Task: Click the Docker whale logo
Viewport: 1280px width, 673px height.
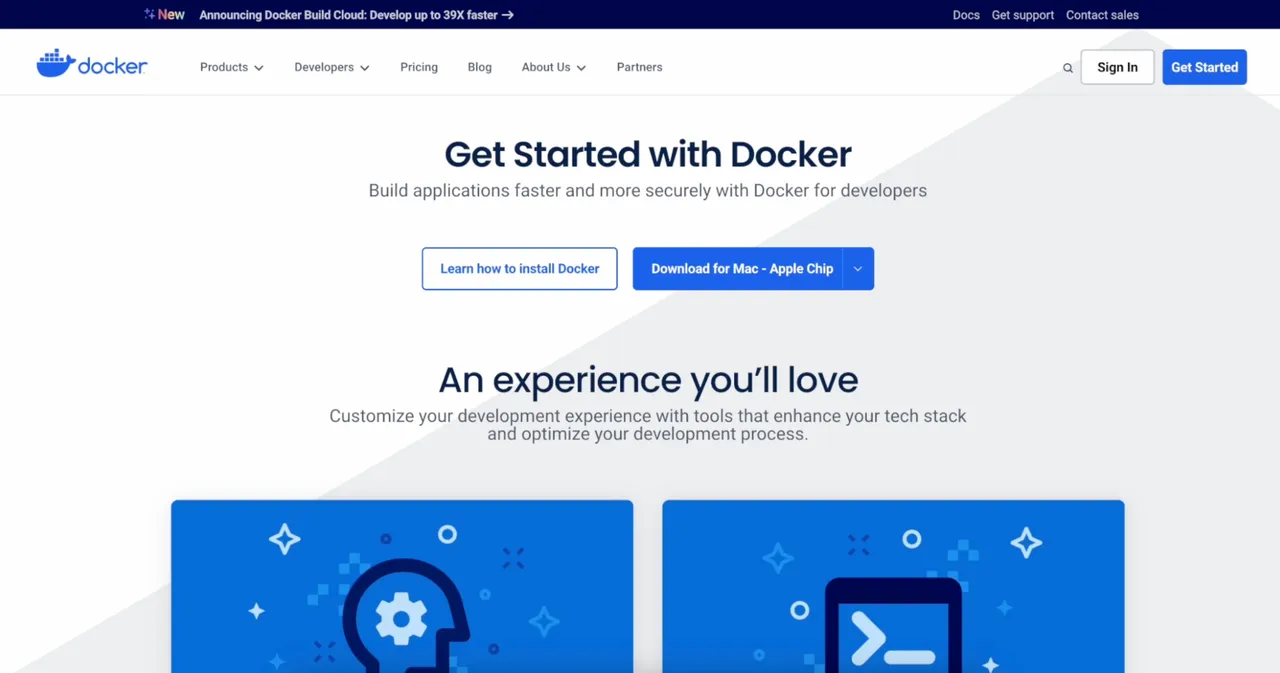Action: coord(92,64)
